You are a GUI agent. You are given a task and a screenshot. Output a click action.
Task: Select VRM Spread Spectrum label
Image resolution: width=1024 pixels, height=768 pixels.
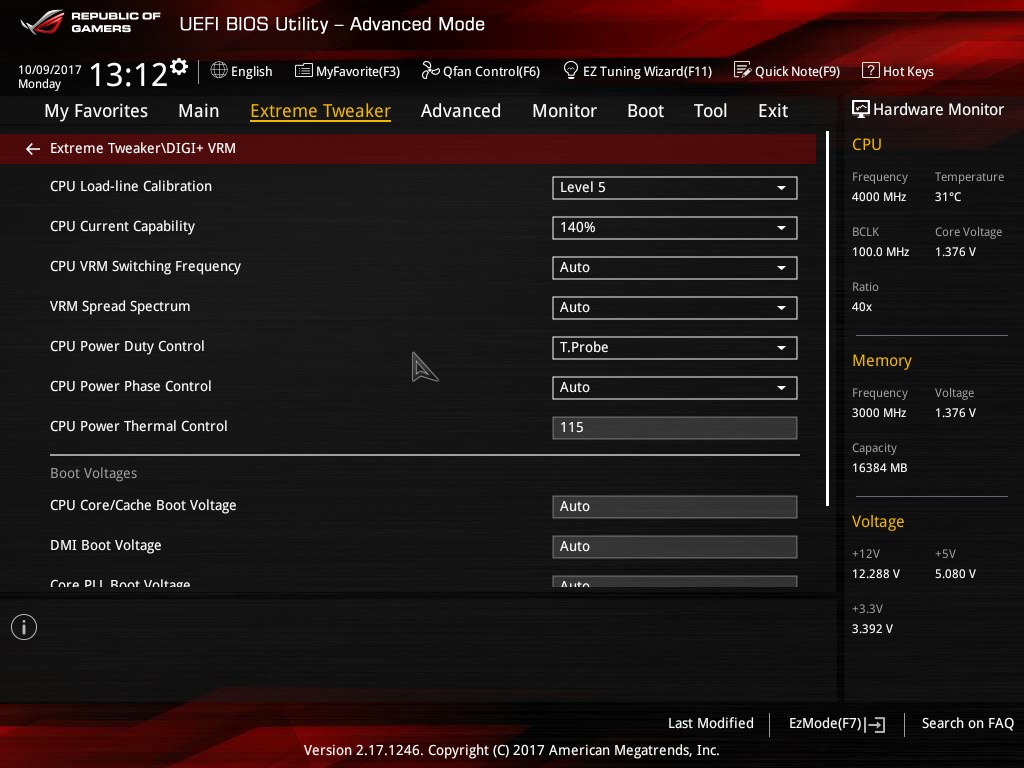click(120, 306)
